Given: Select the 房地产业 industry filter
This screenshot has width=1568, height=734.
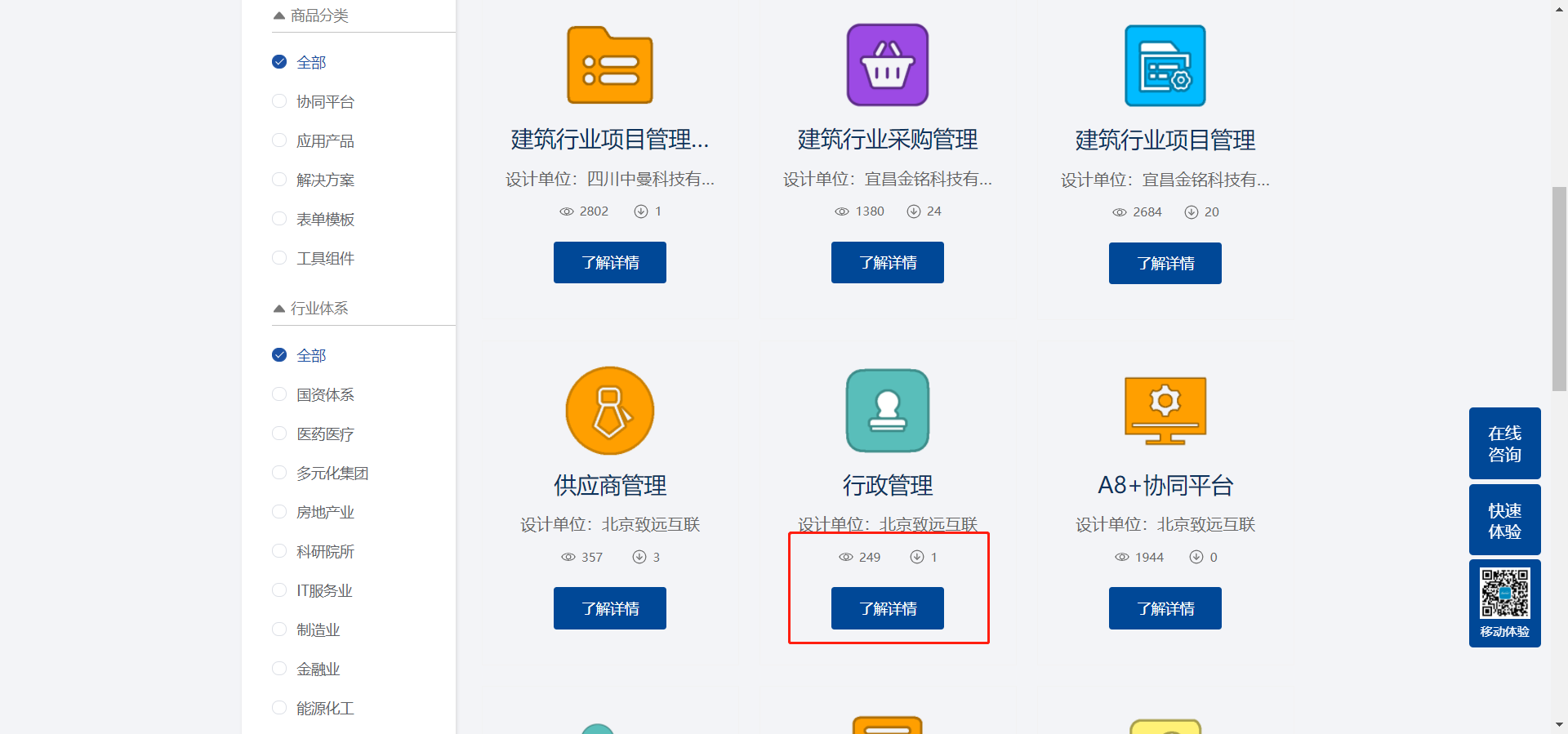Looking at the screenshot, I should click(313, 512).
